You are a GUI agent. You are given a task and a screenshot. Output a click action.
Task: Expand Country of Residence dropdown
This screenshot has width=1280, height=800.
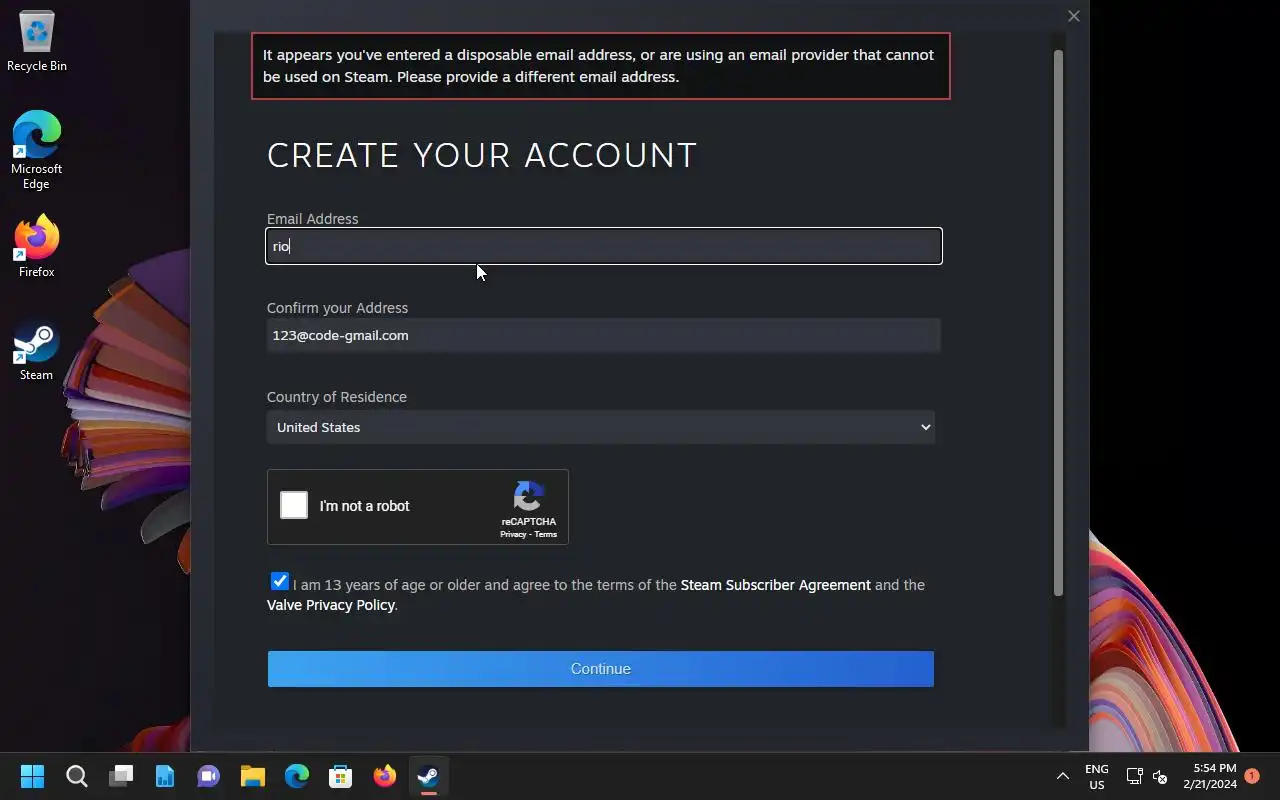[600, 427]
